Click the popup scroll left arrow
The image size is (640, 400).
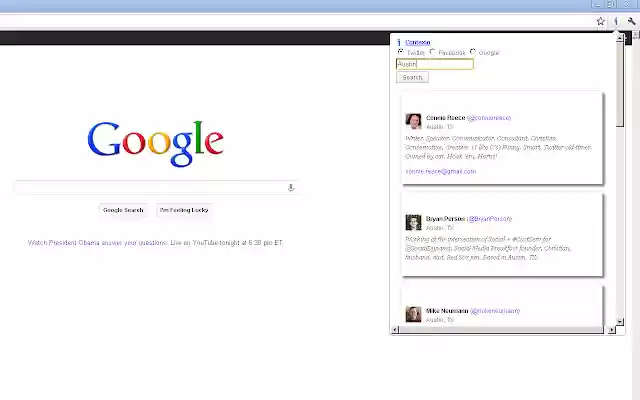[x=395, y=329]
